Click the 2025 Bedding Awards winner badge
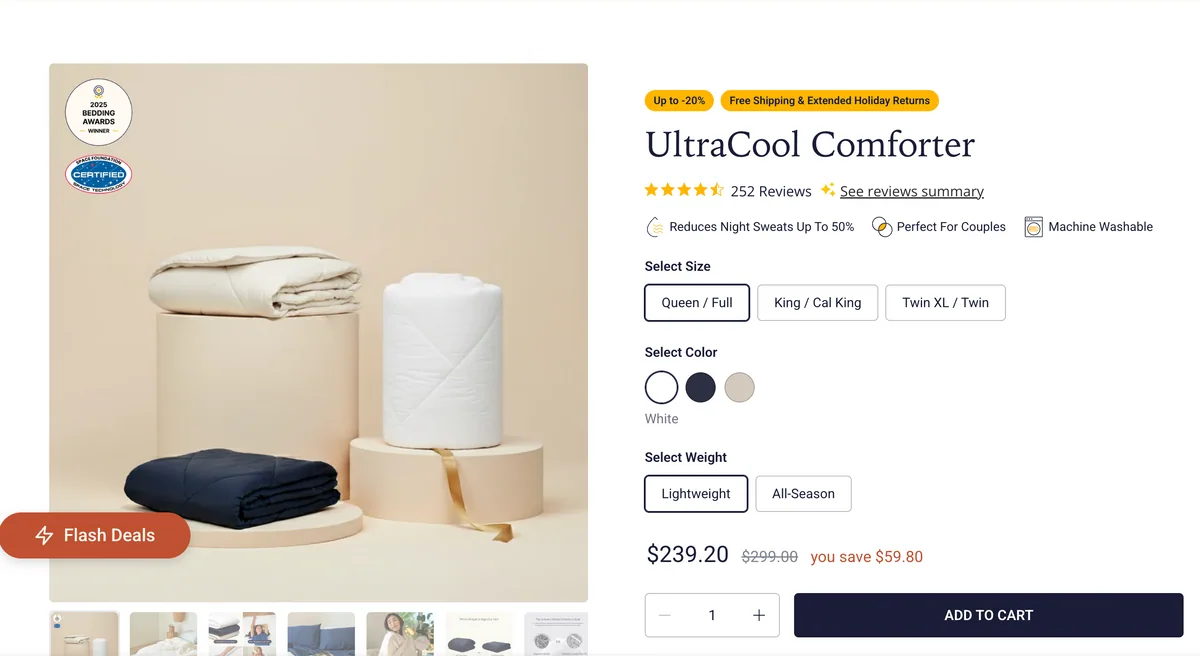The width and height of the screenshot is (1200, 656). (x=99, y=112)
